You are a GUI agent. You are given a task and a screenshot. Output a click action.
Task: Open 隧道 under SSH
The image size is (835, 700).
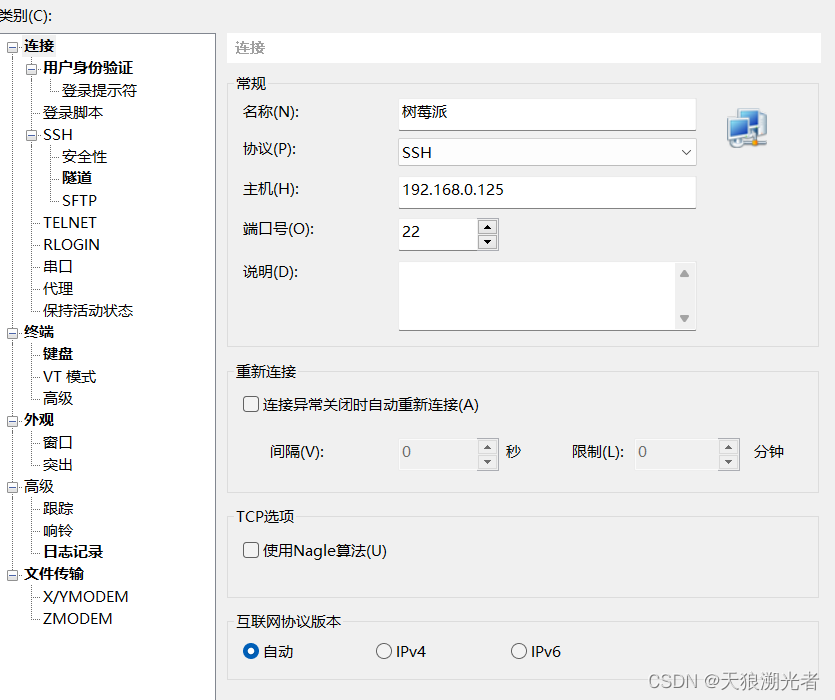[x=77, y=177]
